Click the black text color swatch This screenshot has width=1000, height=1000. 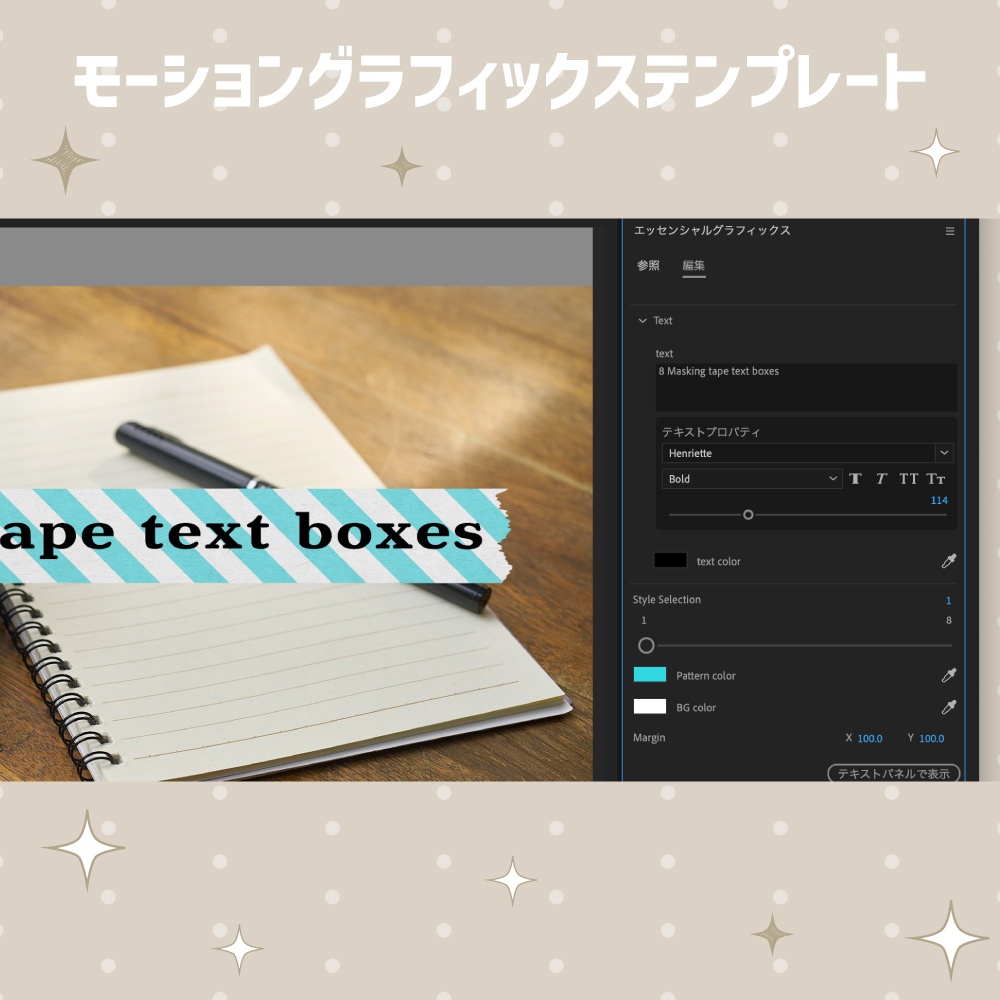[x=670, y=560]
